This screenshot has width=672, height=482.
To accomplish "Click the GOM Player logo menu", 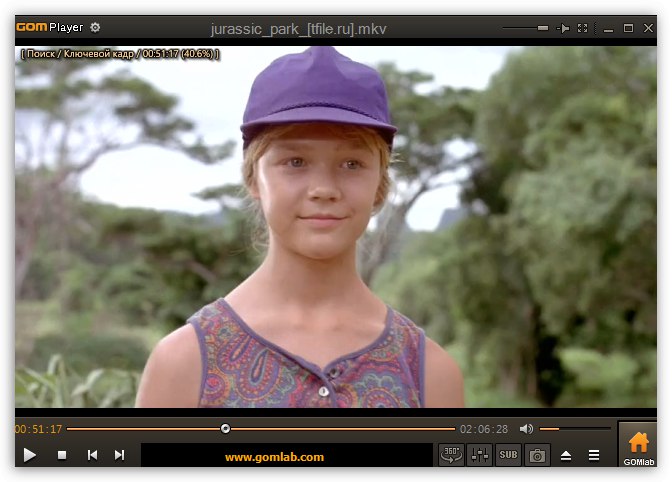I will pyautogui.click(x=49, y=27).
